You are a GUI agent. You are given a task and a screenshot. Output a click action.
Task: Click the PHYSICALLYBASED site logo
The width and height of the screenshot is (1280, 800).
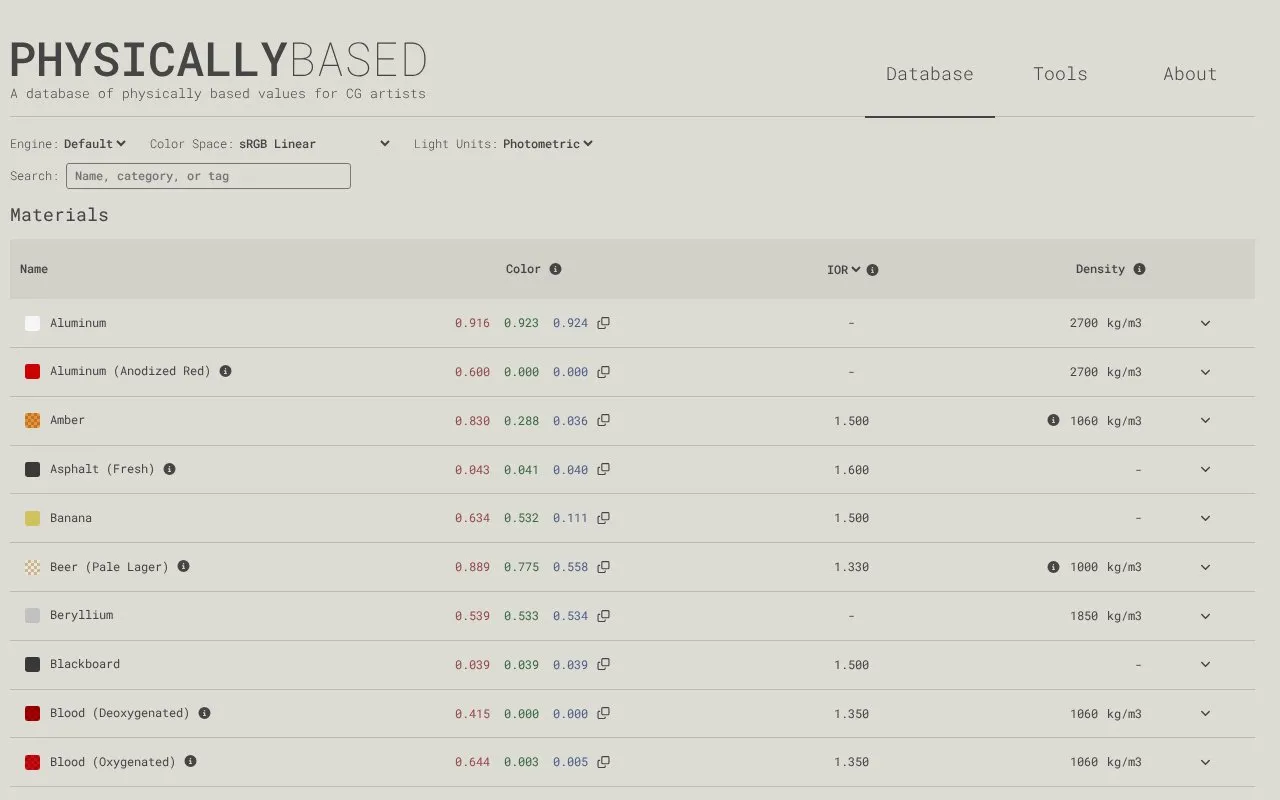218,61
